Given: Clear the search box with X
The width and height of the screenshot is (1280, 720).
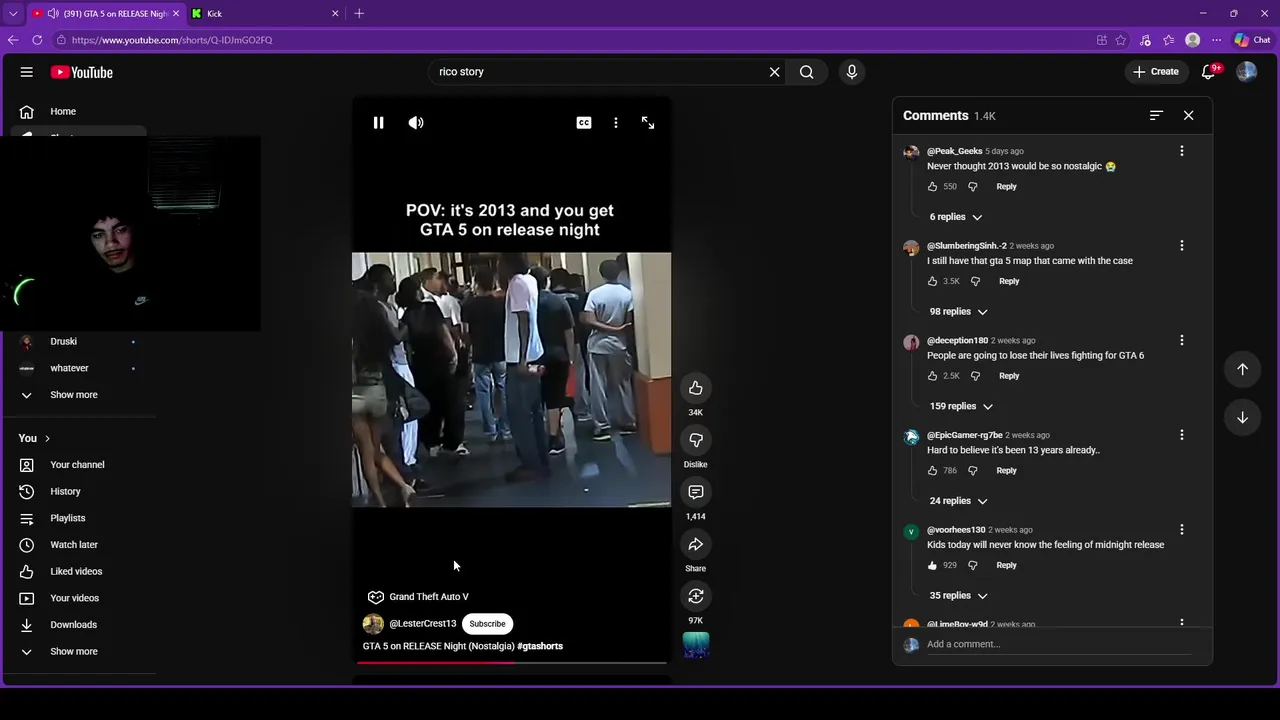Looking at the screenshot, I should coord(774,72).
